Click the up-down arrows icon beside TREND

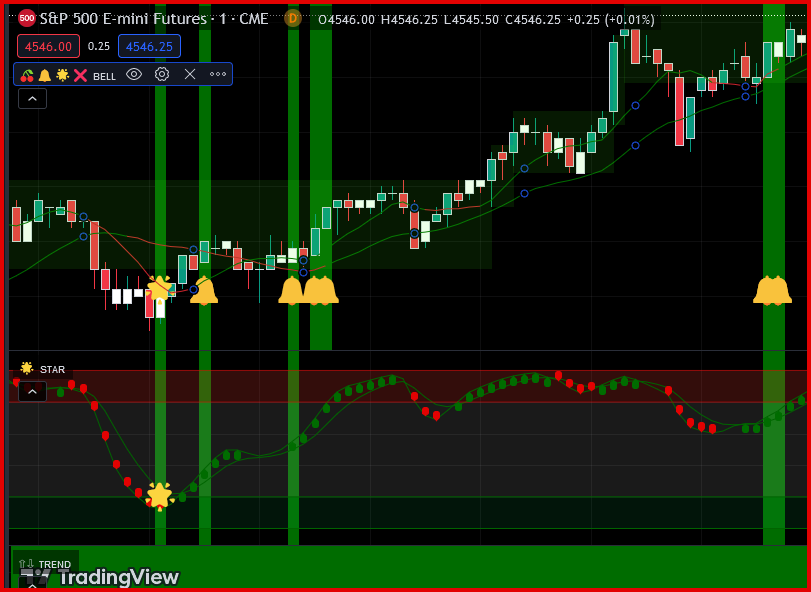(x=26, y=564)
